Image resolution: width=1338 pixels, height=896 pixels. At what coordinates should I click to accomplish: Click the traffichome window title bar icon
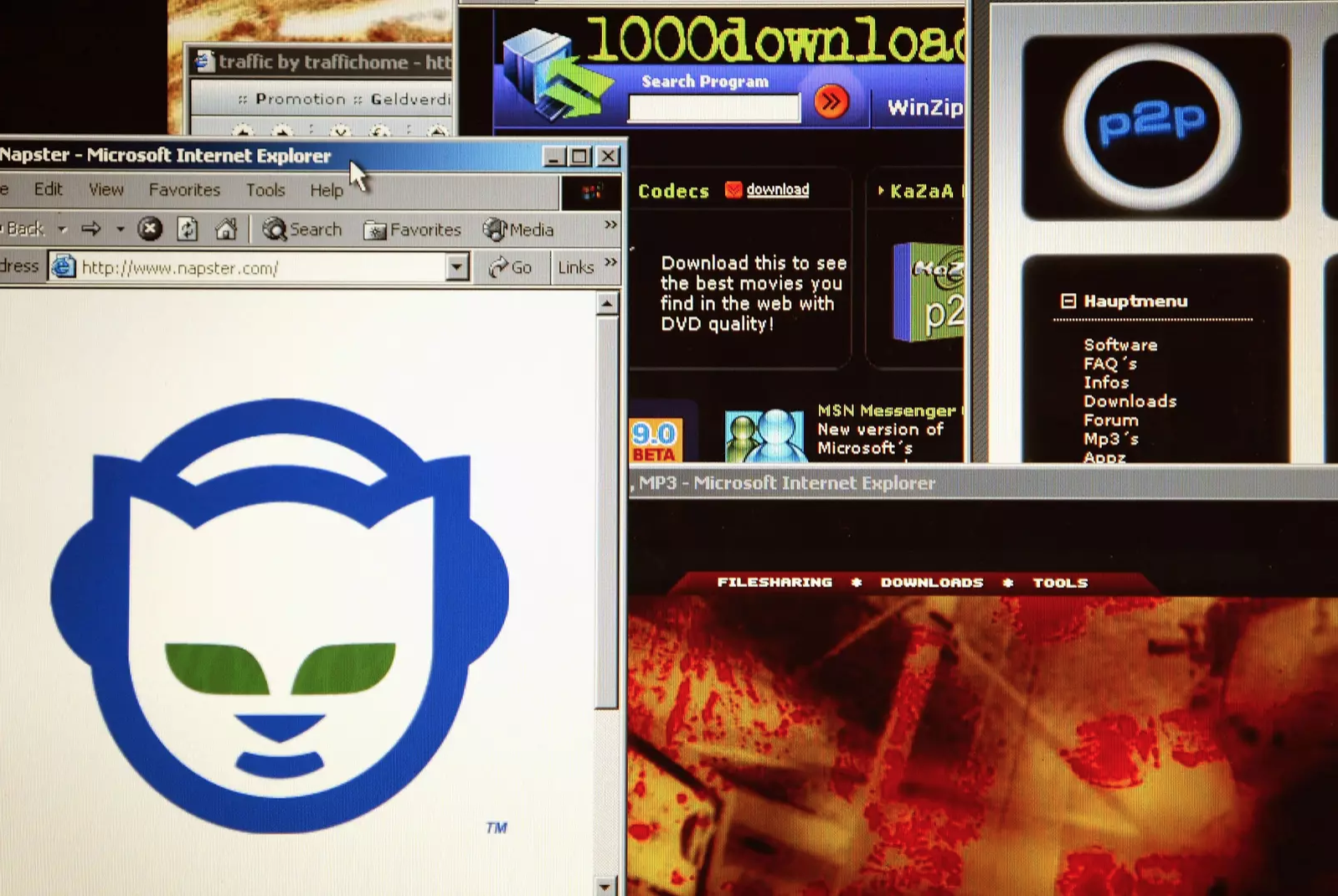coord(203,61)
